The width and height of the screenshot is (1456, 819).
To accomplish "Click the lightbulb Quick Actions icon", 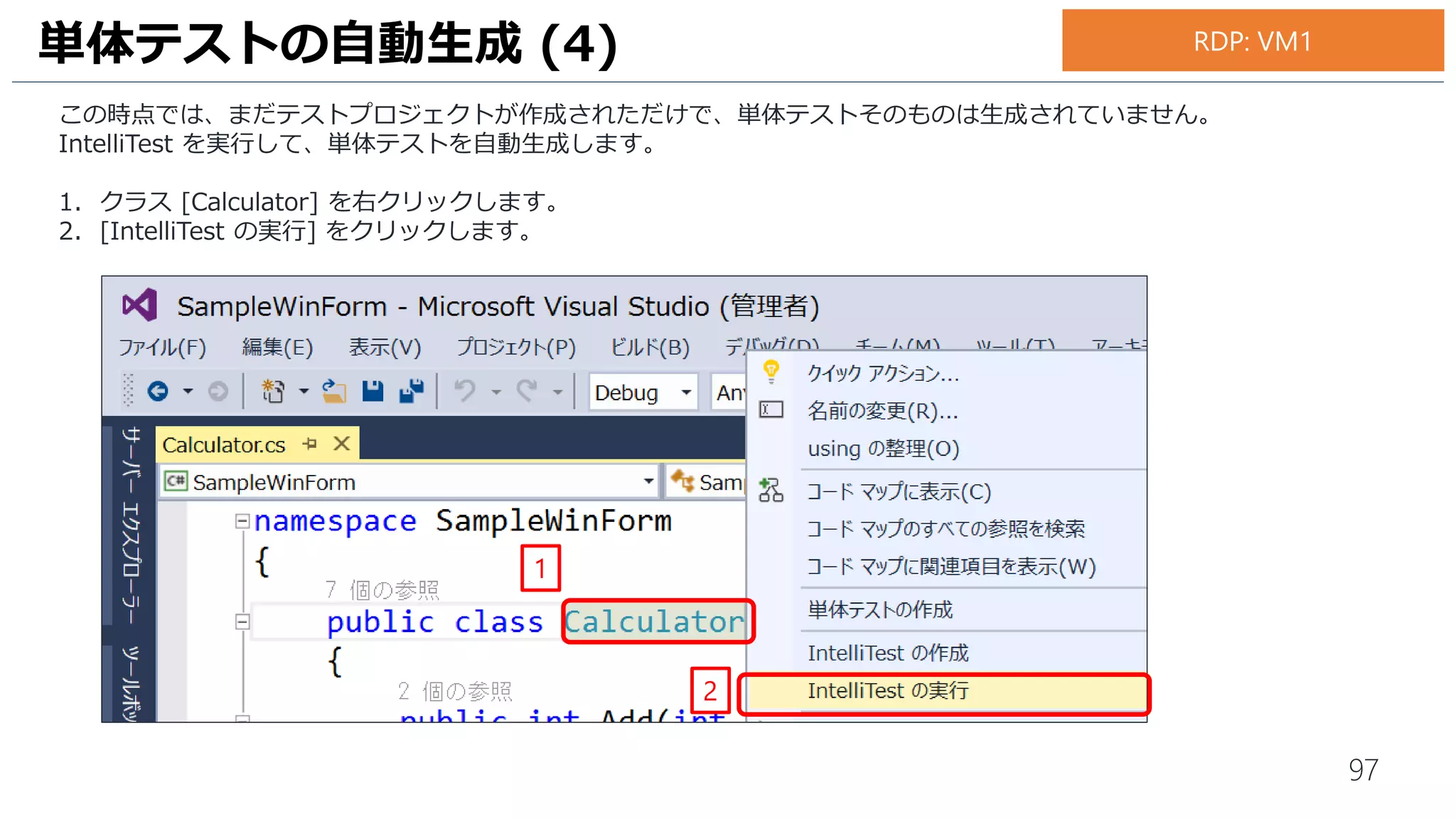I will (771, 372).
